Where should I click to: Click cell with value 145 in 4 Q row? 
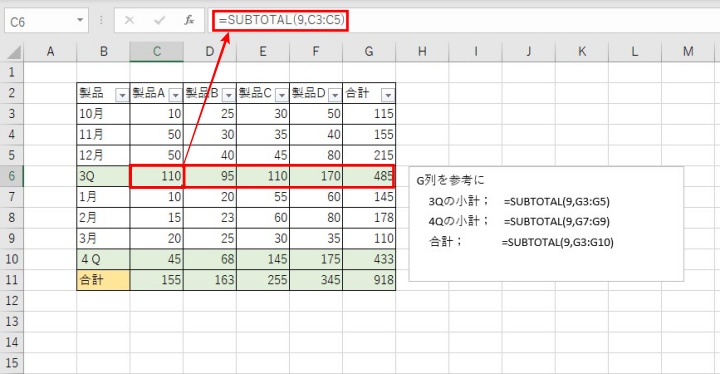coord(263,259)
